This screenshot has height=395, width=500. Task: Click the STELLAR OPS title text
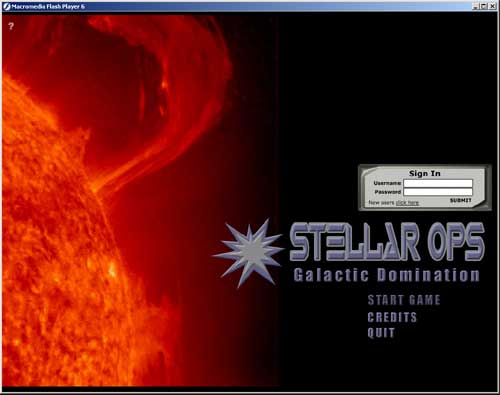click(x=387, y=242)
